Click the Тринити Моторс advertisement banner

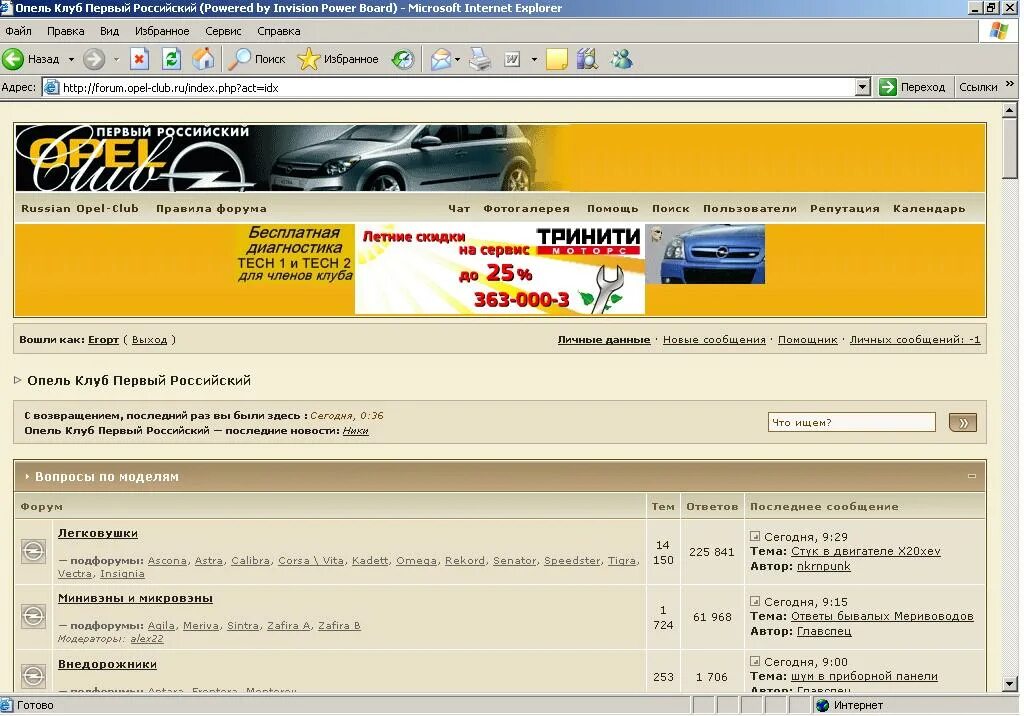(x=500, y=269)
